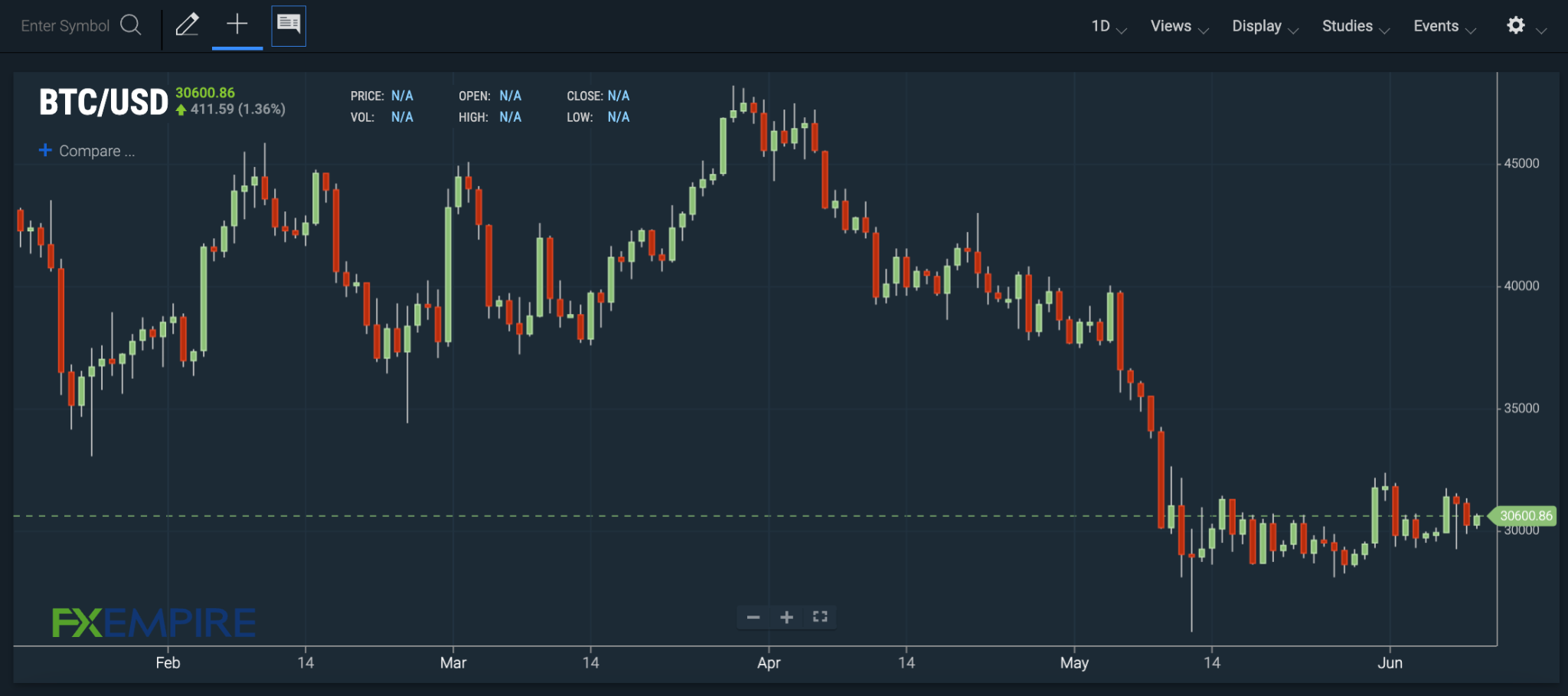Click the HIGH: N/A readout
This screenshot has height=696, width=1568.
490,117
